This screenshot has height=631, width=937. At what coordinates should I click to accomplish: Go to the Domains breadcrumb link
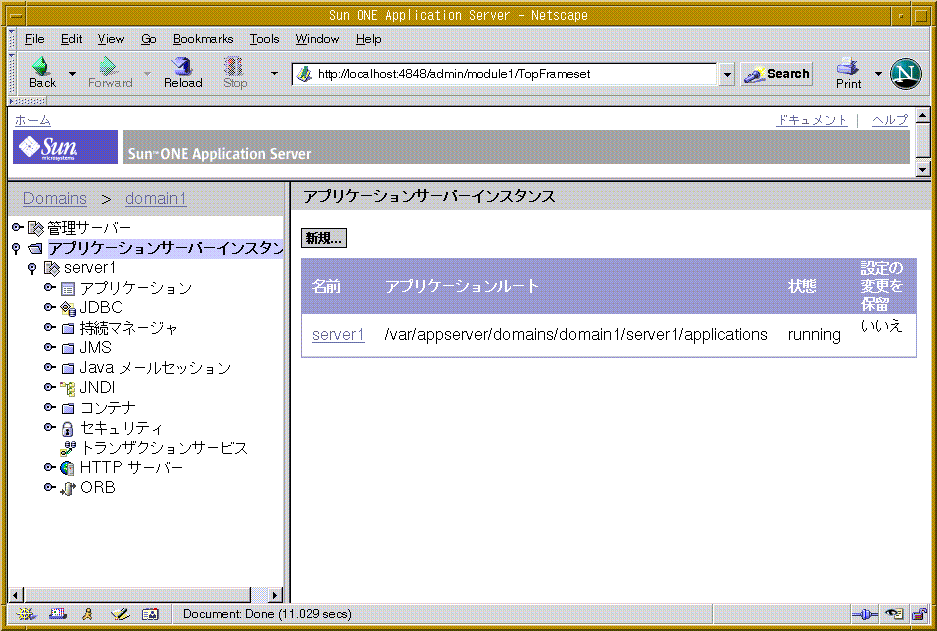pos(54,198)
